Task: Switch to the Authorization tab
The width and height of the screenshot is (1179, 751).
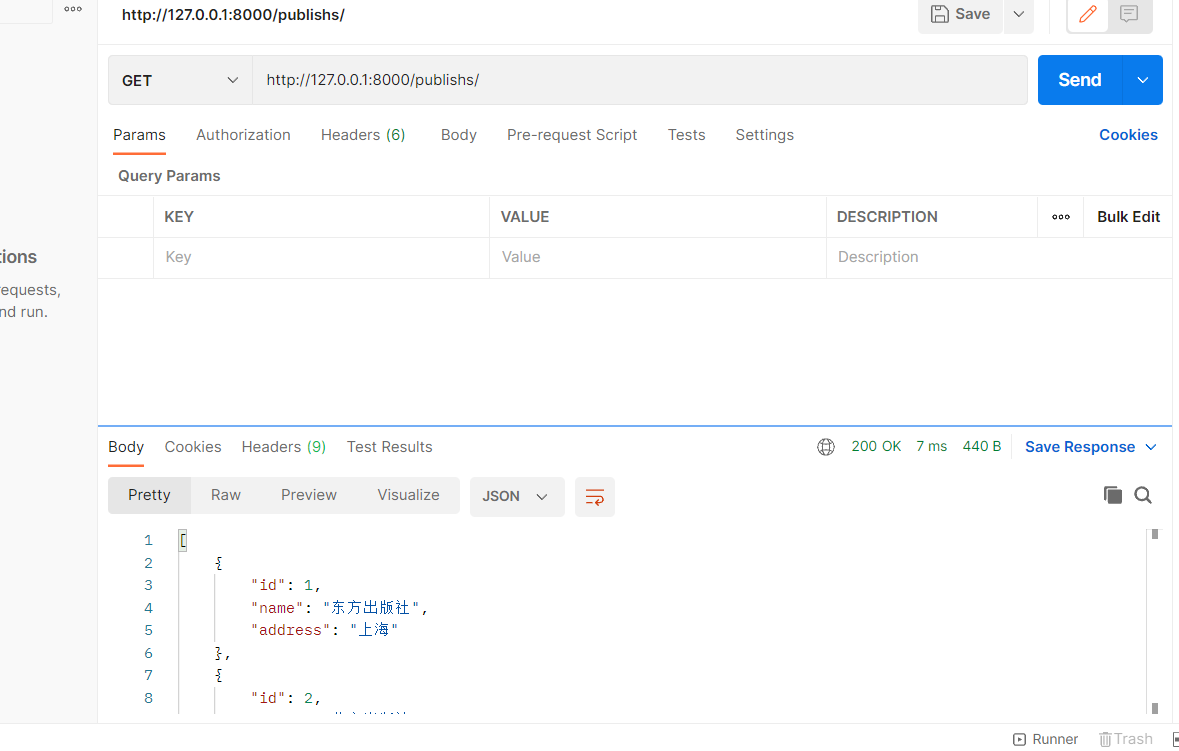Action: pos(243,135)
